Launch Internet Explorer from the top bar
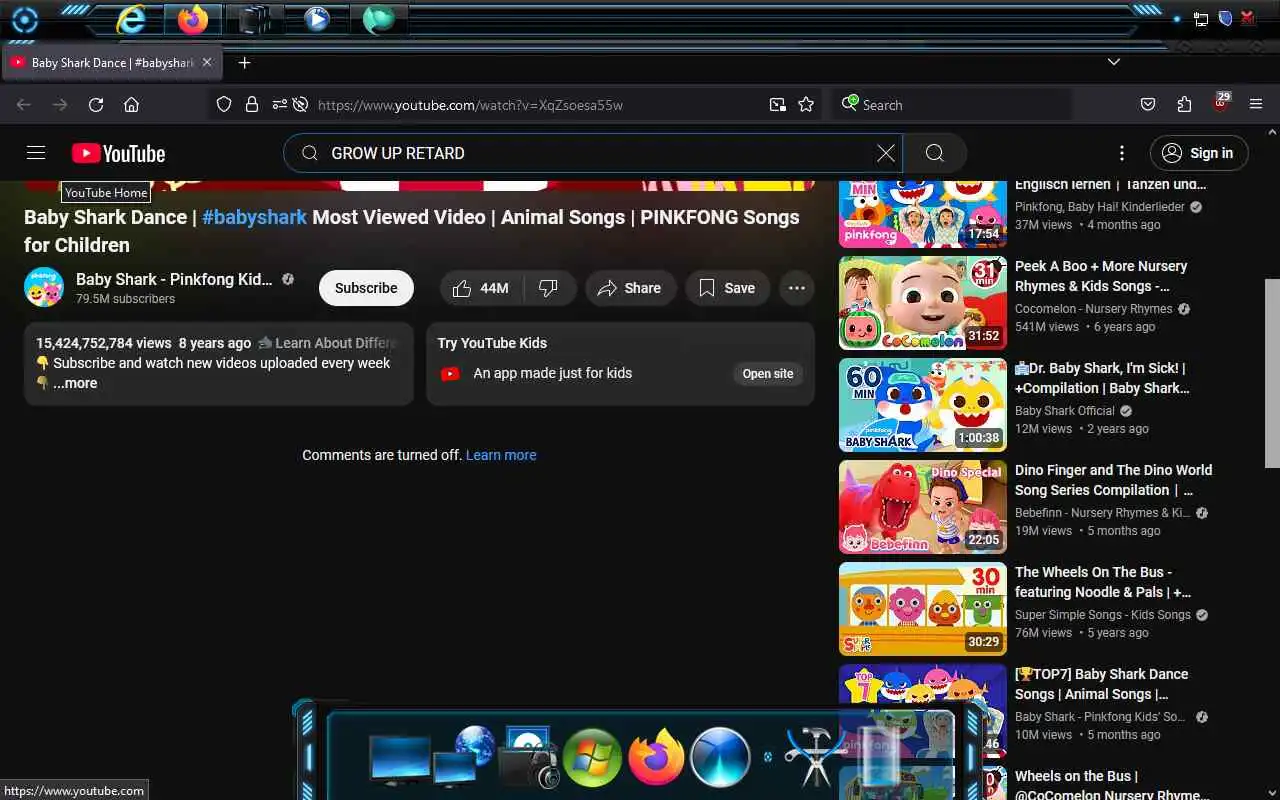This screenshot has width=1280, height=800. pyautogui.click(x=131, y=19)
